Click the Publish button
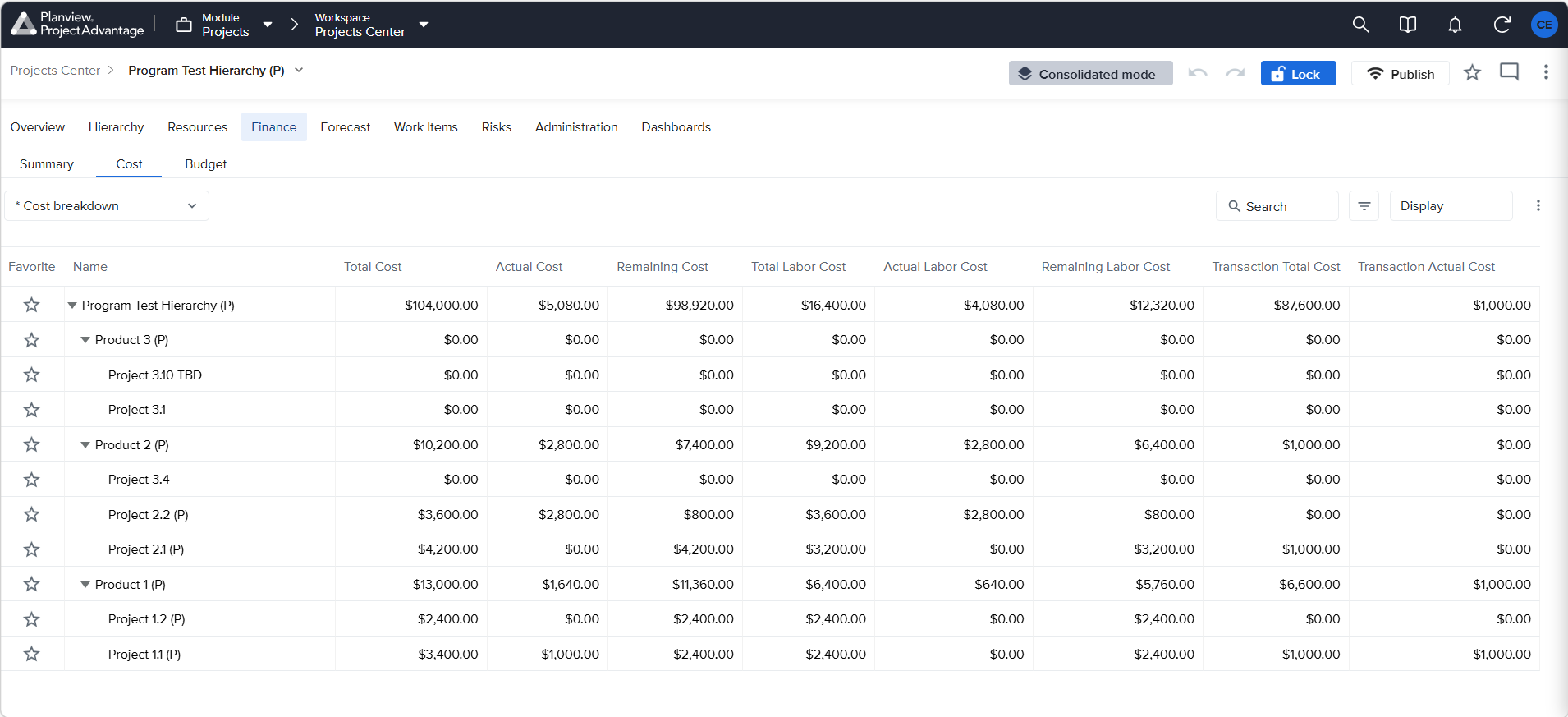The width and height of the screenshot is (1568, 717). (x=1400, y=73)
